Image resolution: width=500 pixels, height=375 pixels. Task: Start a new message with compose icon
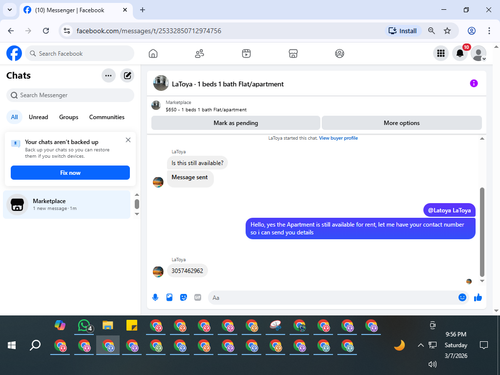pyautogui.click(x=127, y=76)
